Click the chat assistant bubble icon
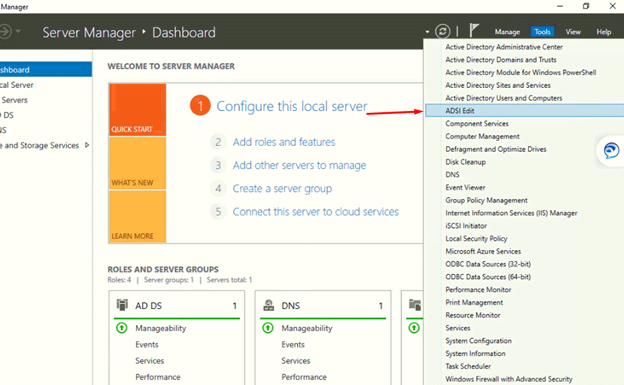This screenshot has height=385, width=624. [x=611, y=150]
